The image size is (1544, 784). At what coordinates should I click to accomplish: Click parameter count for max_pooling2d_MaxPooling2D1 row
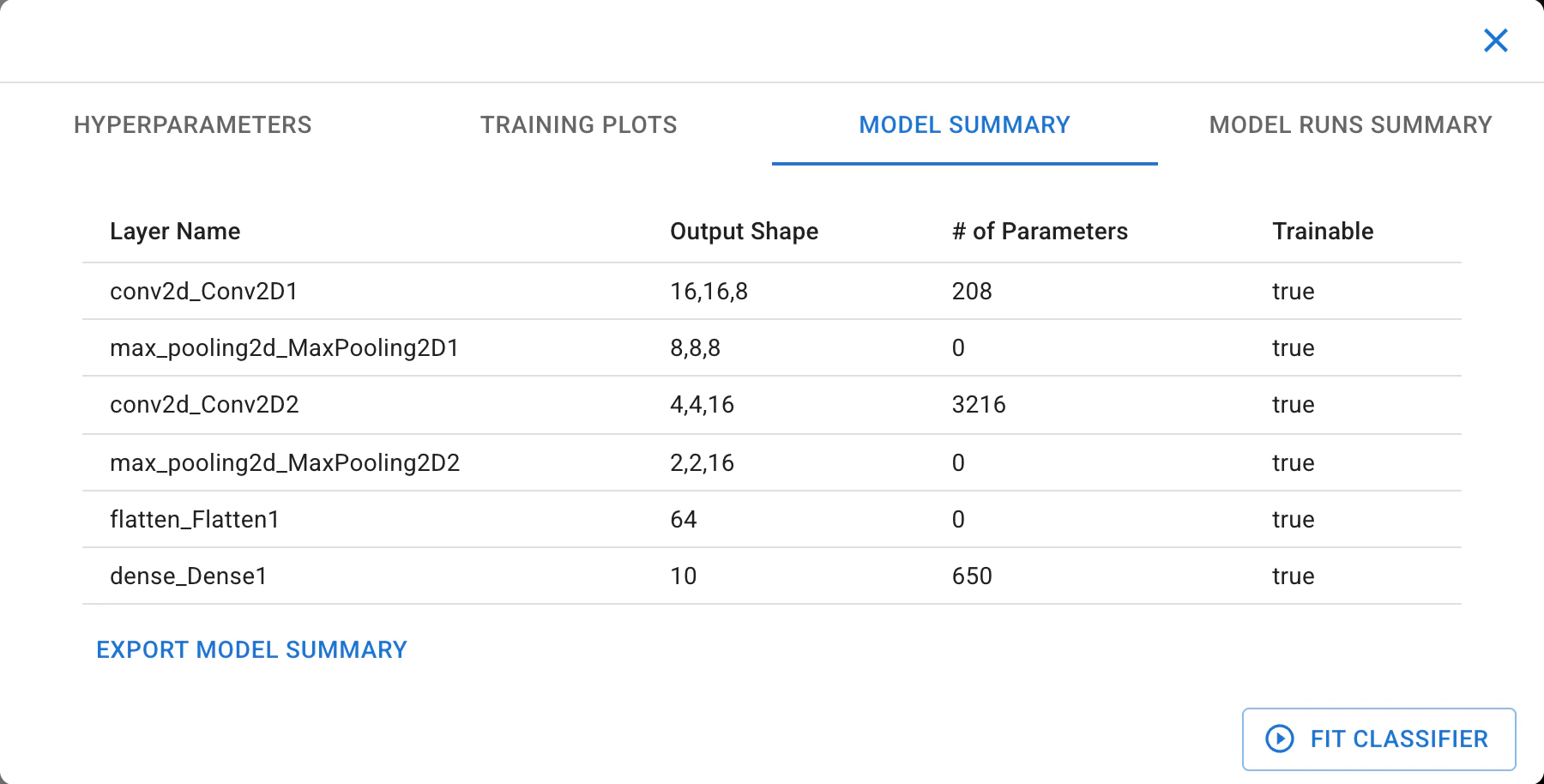(x=958, y=348)
